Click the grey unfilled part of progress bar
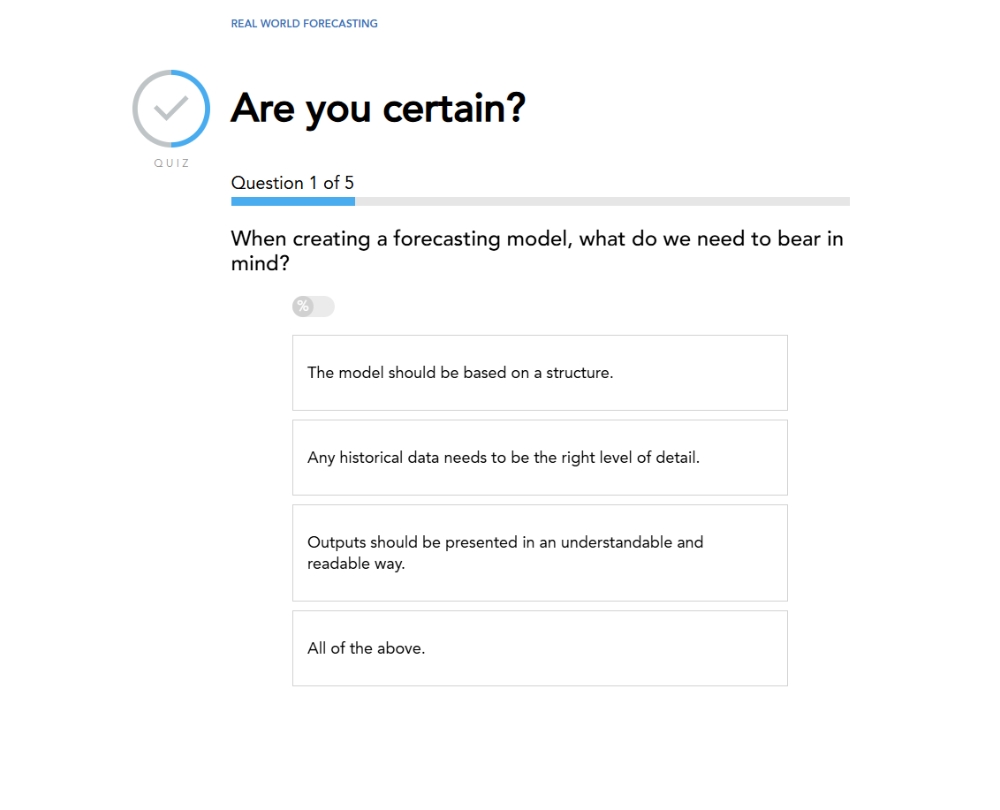Viewport: 1000px width, 810px height. click(600, 202)
